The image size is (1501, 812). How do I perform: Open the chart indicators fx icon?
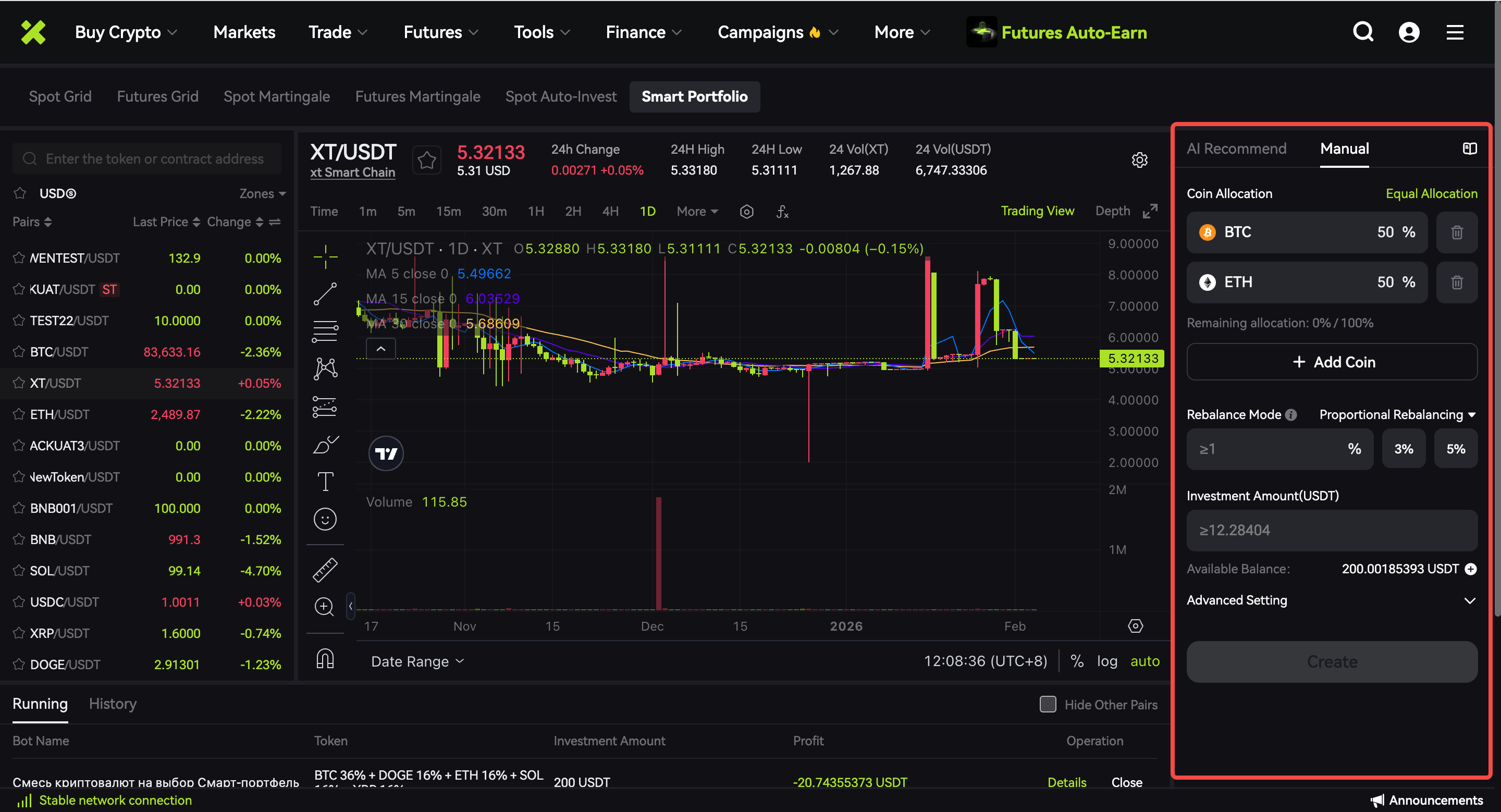coord(782,212)
